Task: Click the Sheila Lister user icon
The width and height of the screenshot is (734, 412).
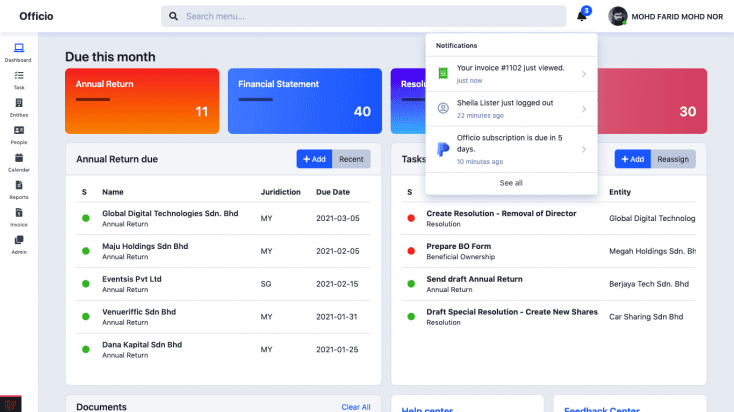Action: click(x=443, y=108)
